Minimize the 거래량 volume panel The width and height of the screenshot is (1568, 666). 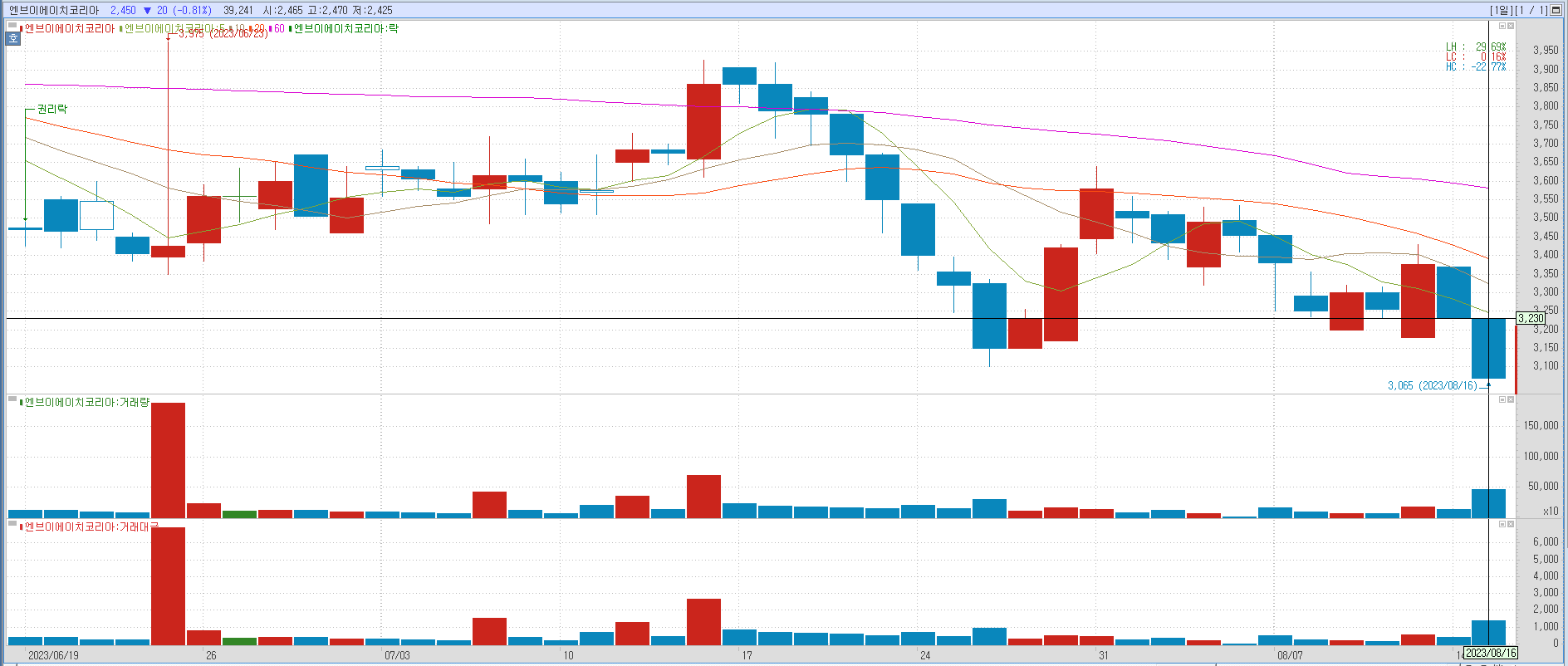[1502, 399]
